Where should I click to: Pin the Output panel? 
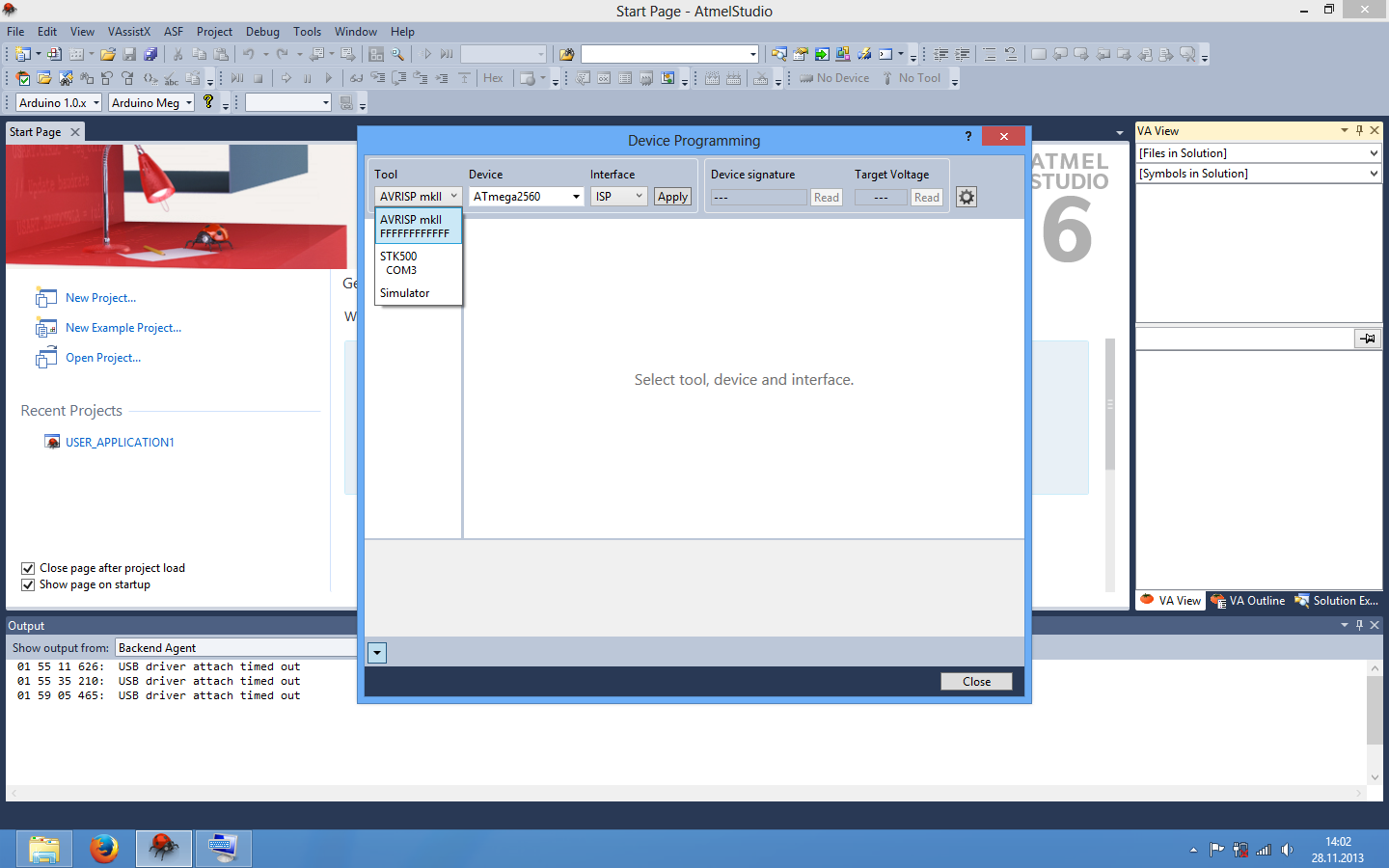1360,625
